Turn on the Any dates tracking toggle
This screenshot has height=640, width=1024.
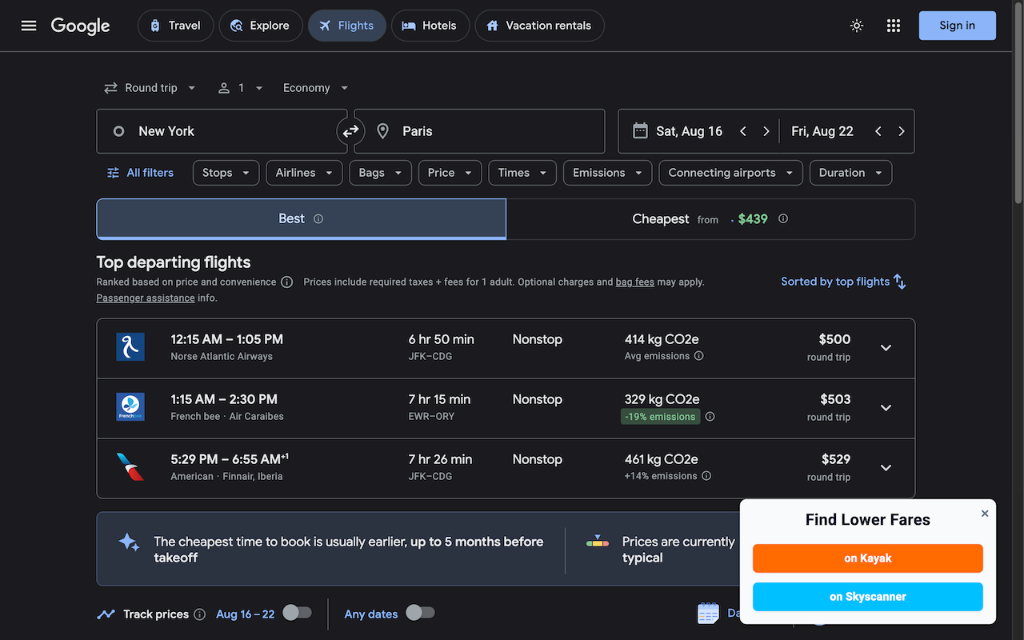coord(419,613)
